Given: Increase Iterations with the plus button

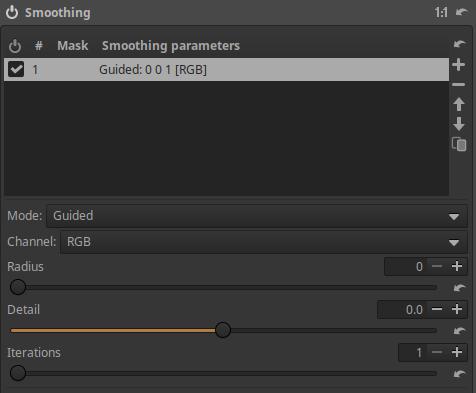Looking at the screenshot, I should pyautogui.click(x=457, y=352).
